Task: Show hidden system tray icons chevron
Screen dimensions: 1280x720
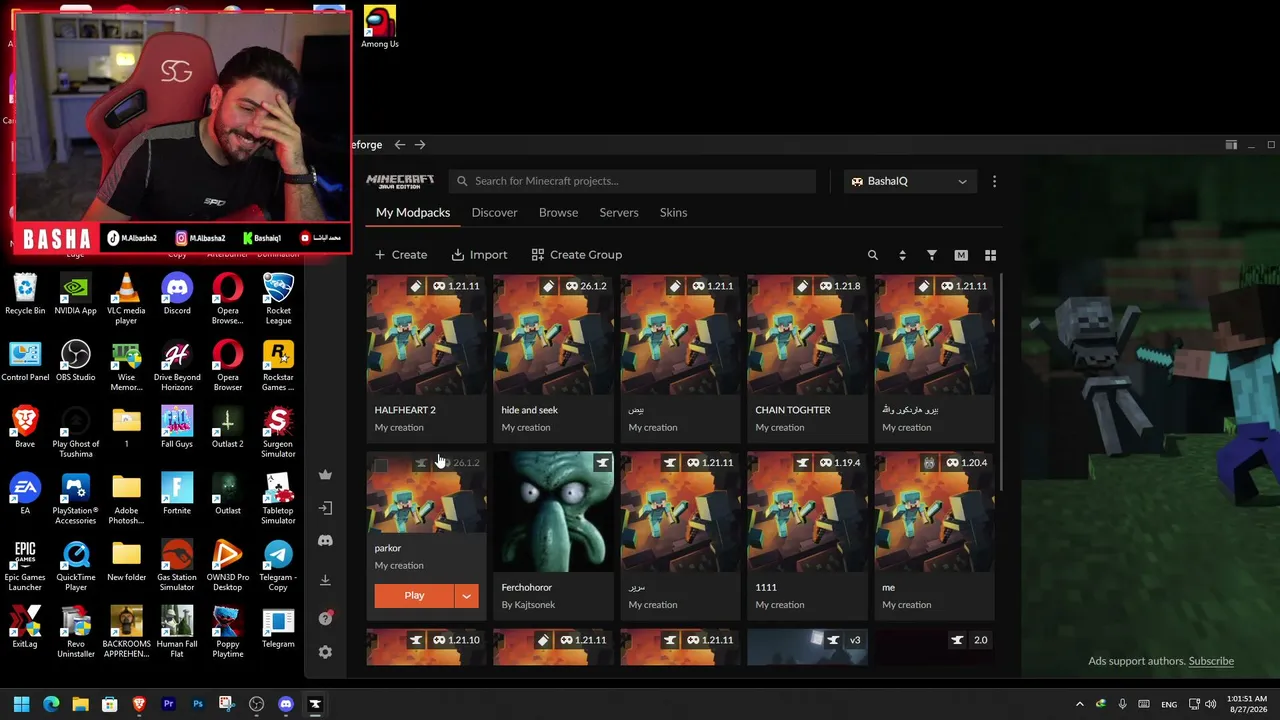Action: pyautogui.click(x=1079, y=704)
